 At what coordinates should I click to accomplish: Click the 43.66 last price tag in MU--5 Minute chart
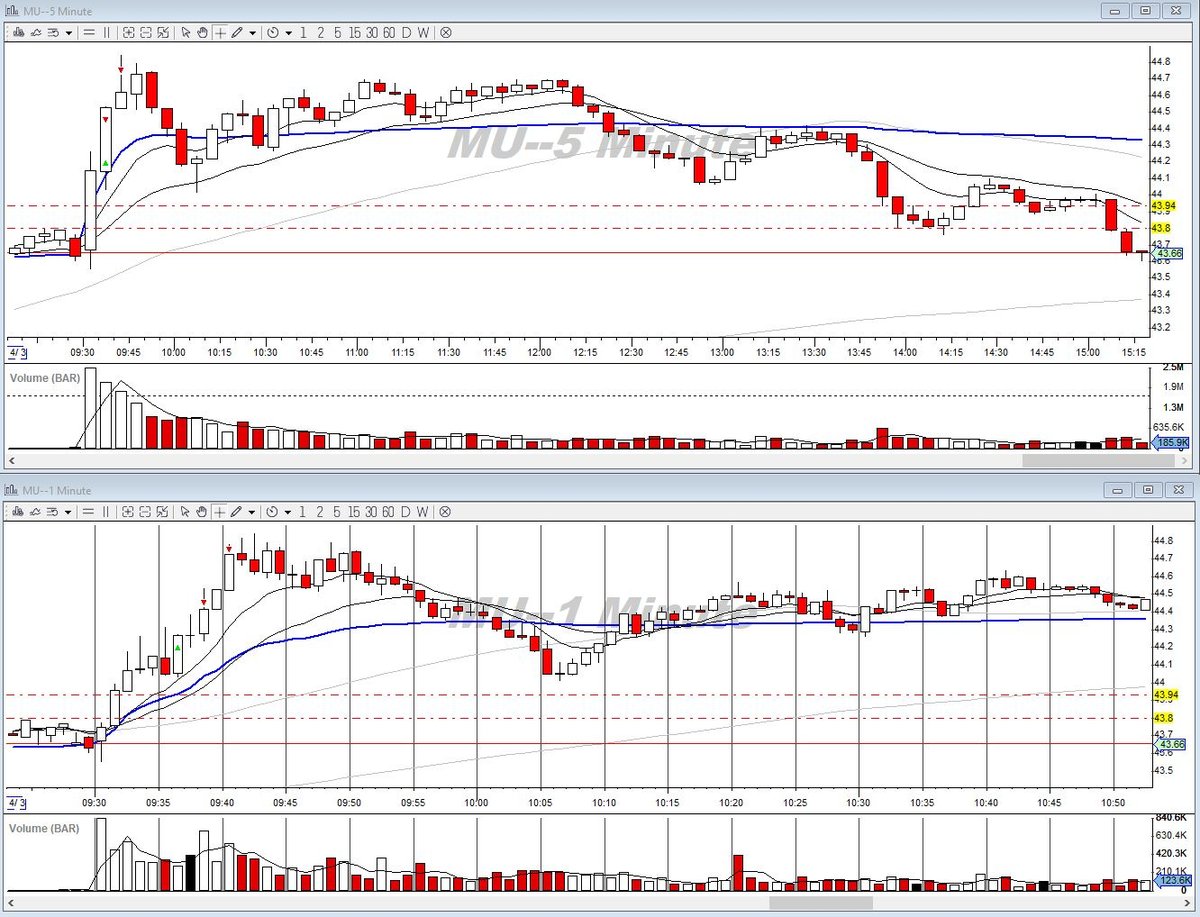(x=1169, y=253)
